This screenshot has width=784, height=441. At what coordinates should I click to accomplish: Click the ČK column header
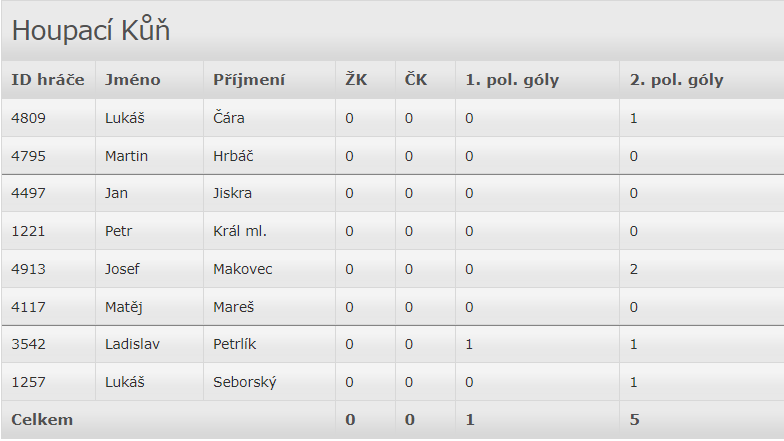point(416,80)
